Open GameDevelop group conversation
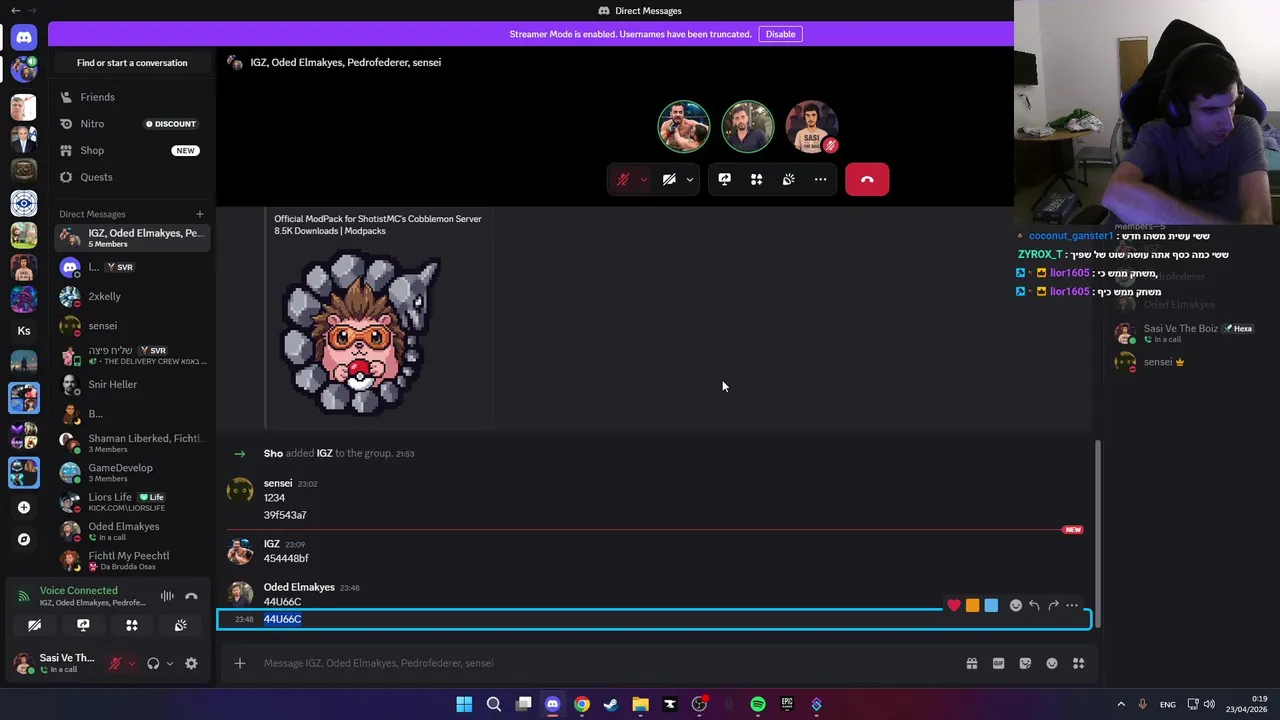1280x720 pixels. pyautogui.click(x=132, y=472)
